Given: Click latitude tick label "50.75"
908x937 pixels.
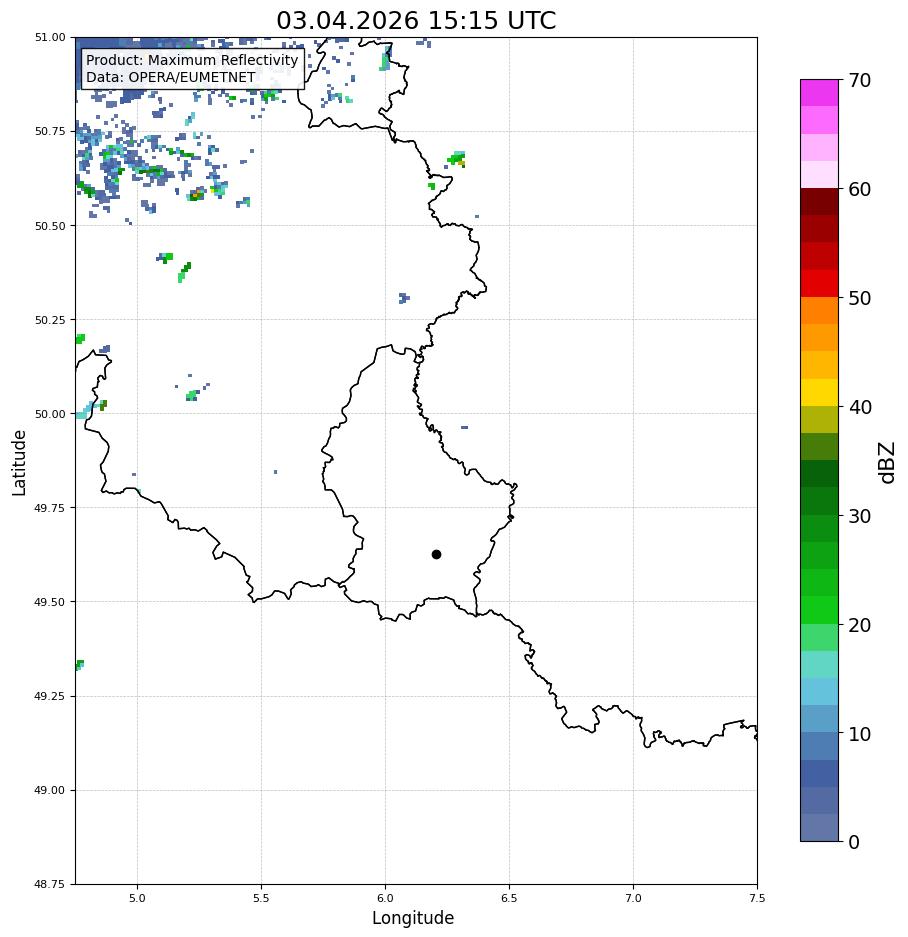Looking at the screenshot, I should tap(50, 131).
